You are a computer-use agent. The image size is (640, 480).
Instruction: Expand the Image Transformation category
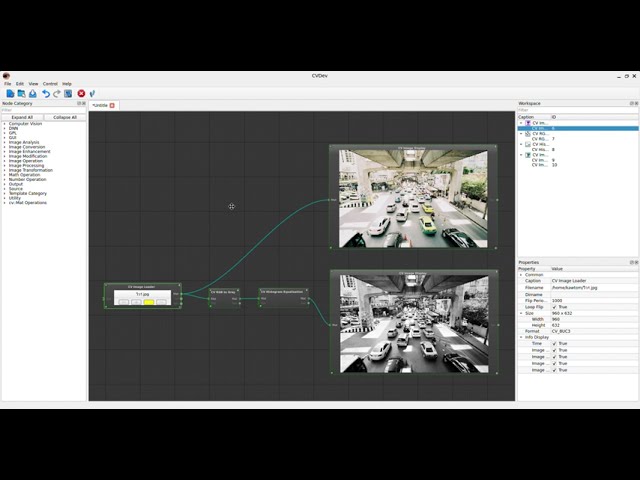point(5,170)
